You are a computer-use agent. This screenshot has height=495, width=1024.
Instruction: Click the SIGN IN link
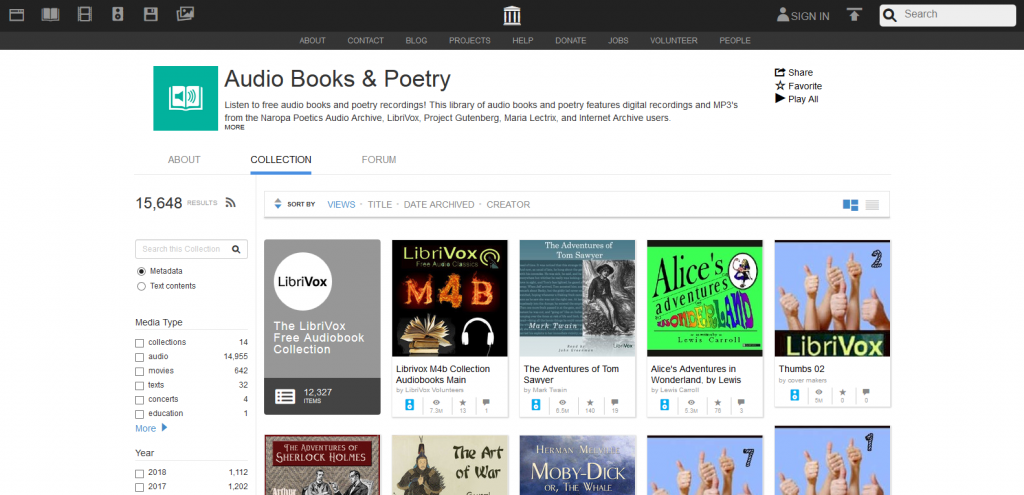click(810, 16)
